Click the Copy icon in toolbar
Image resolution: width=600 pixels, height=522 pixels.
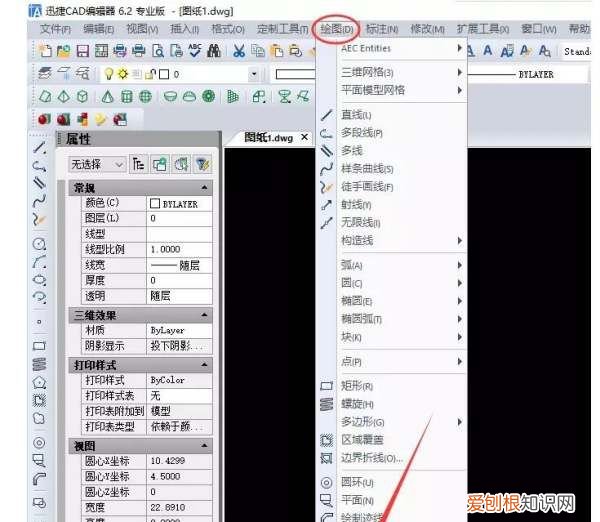click(258, 51)
